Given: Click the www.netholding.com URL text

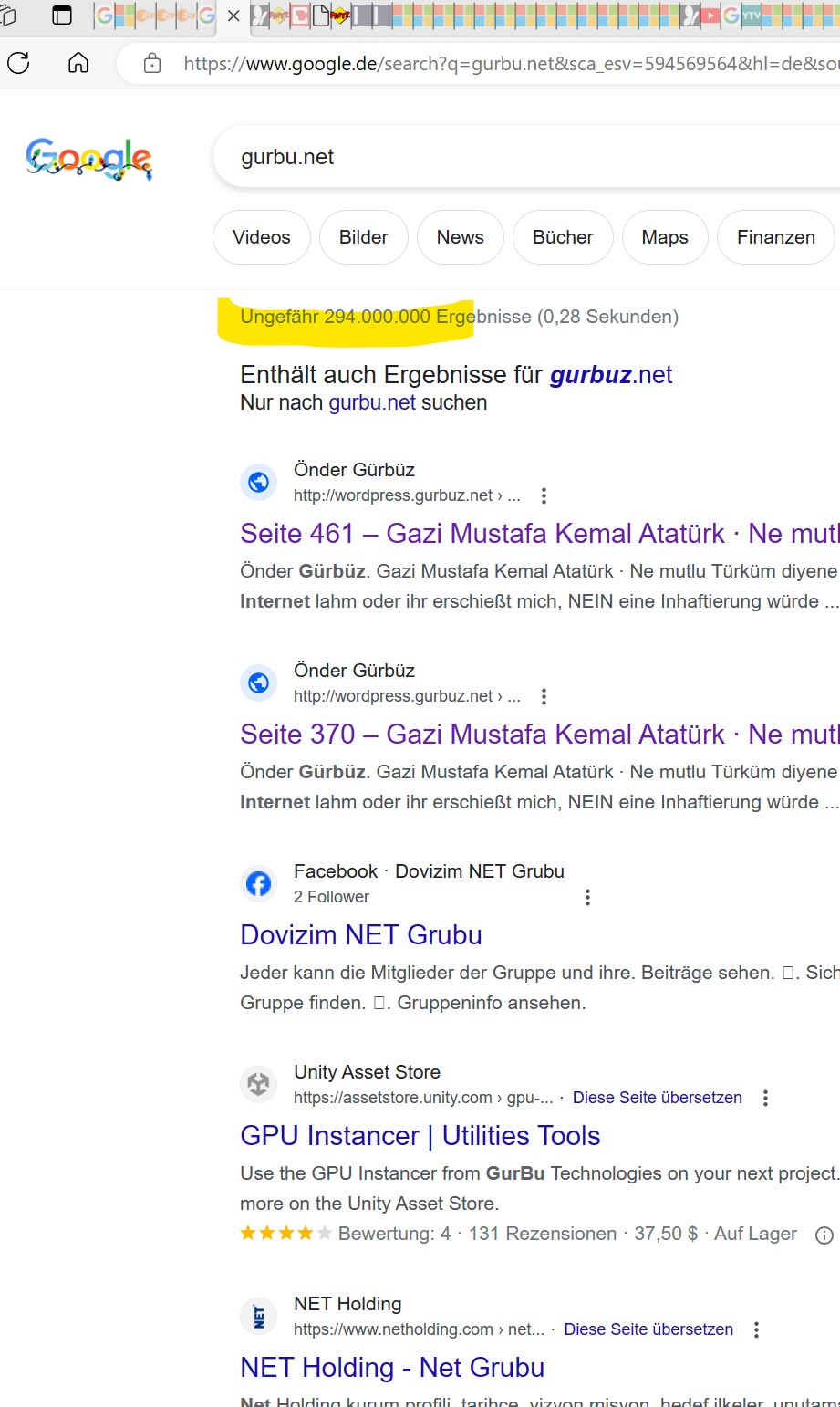Looking at the screenshot, I should point(419,1329).
